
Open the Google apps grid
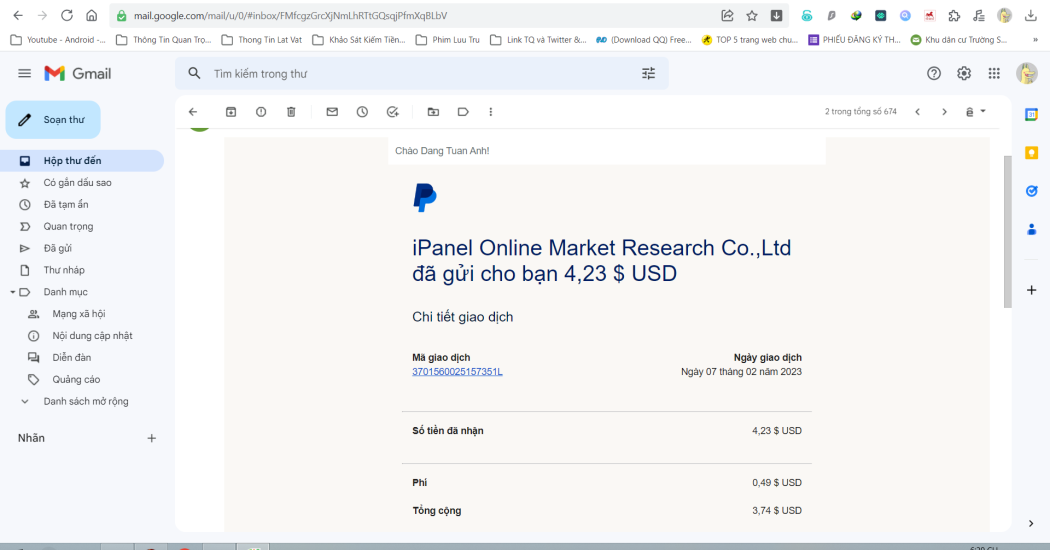994,74
